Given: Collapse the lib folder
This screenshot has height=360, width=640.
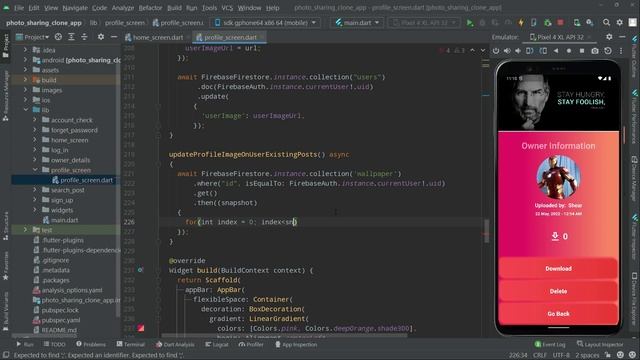Looking at the screenshot, I should [x=26, y=110].
